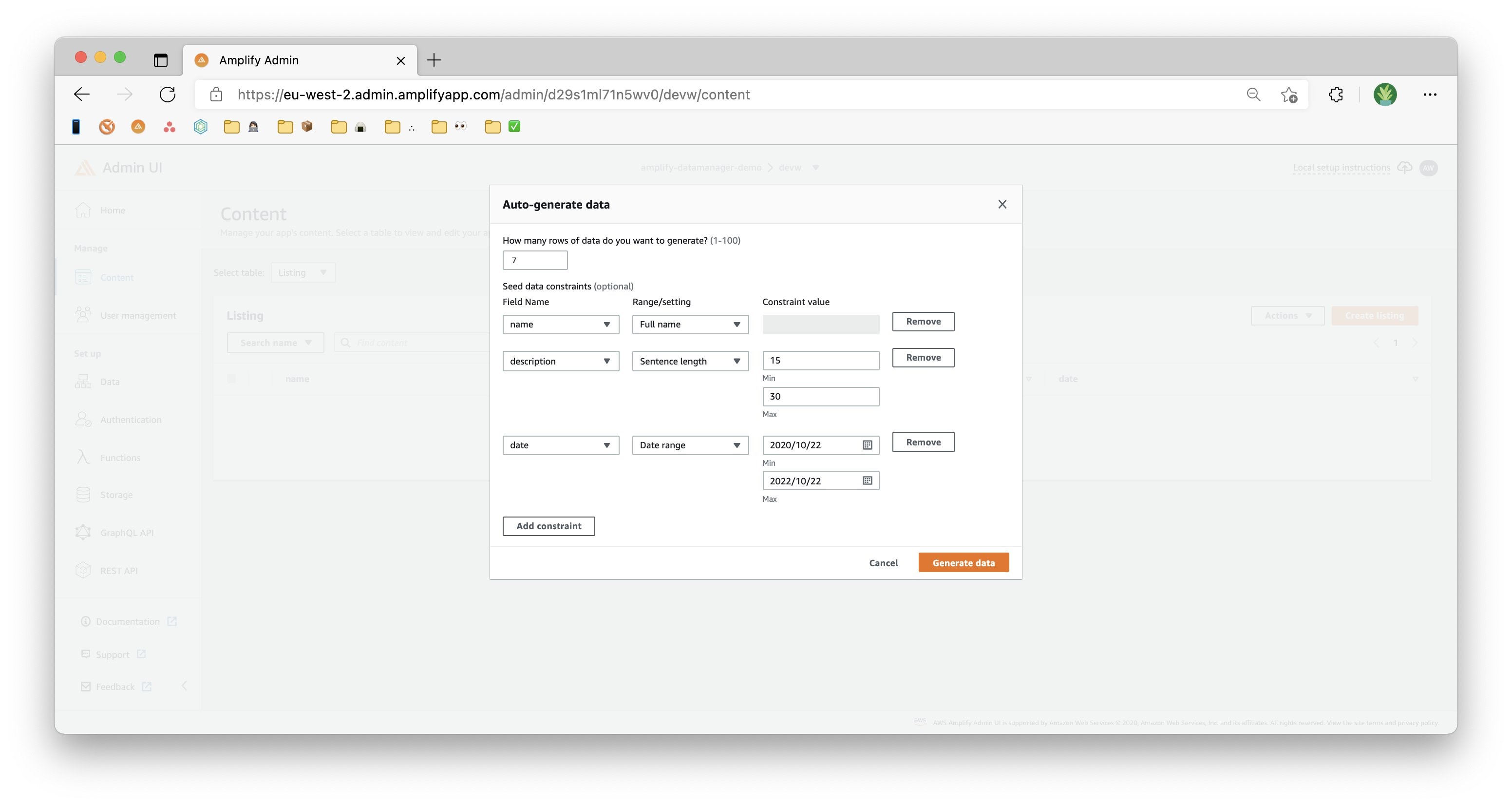
Task: Reload the current page
Action: (x=168, y=95)
